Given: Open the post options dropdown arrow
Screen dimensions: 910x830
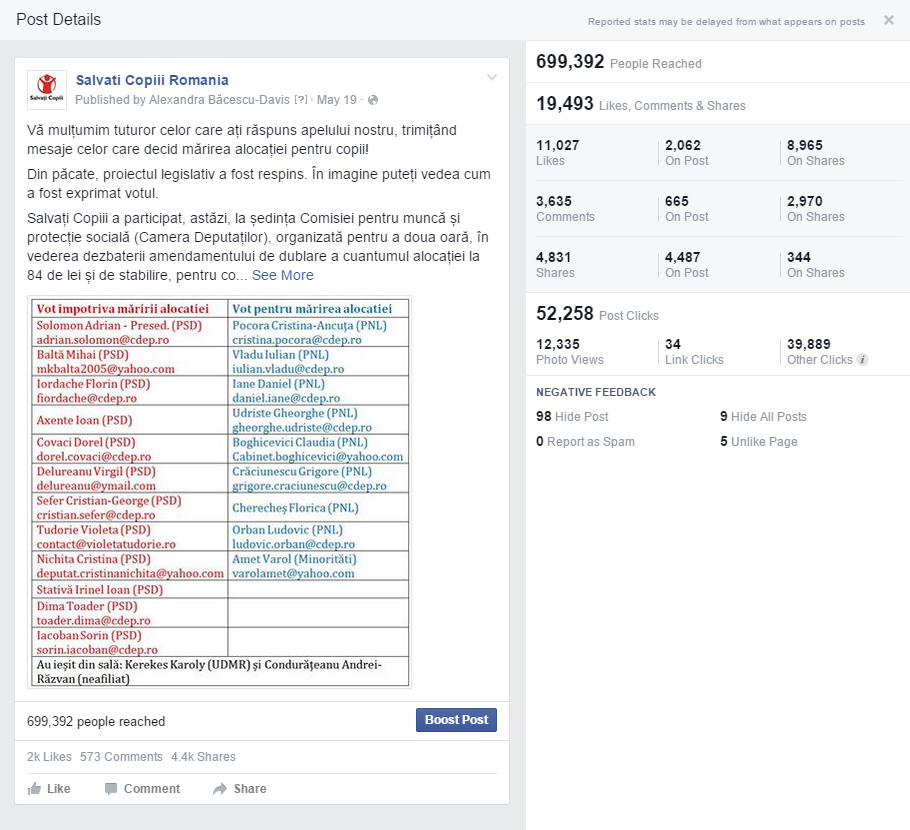Looking at the screenshot, I should click(x=491, y=78).
